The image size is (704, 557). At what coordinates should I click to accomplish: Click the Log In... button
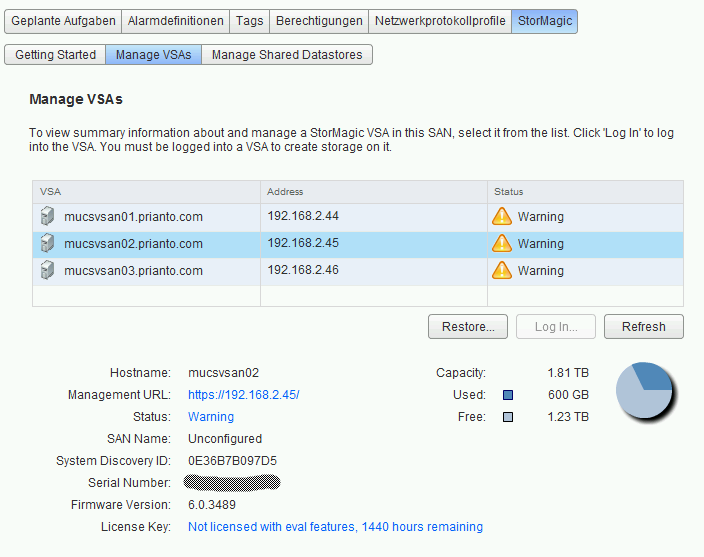tap(556, 327)
